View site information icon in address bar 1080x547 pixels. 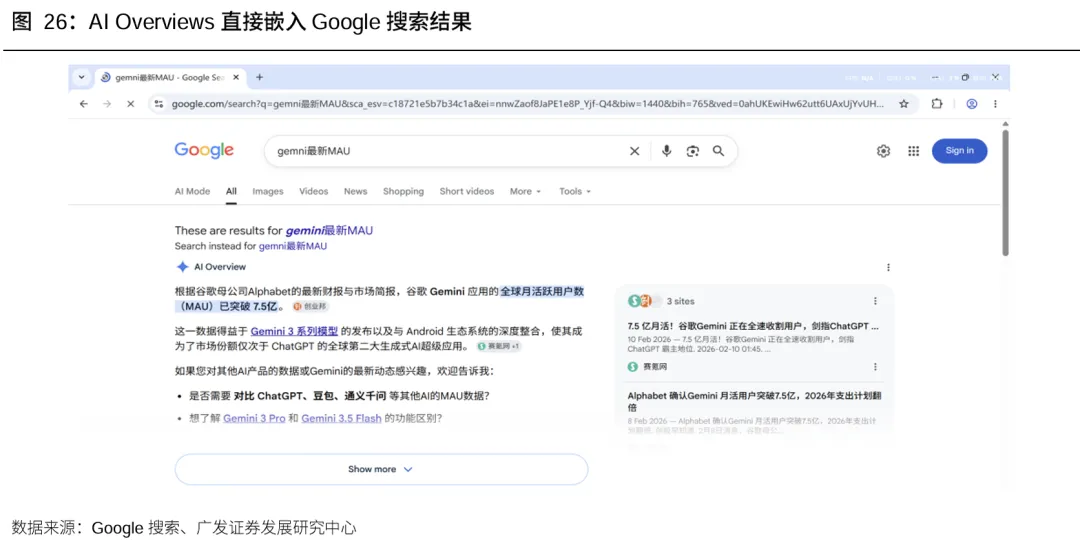(x=159, y=104)
